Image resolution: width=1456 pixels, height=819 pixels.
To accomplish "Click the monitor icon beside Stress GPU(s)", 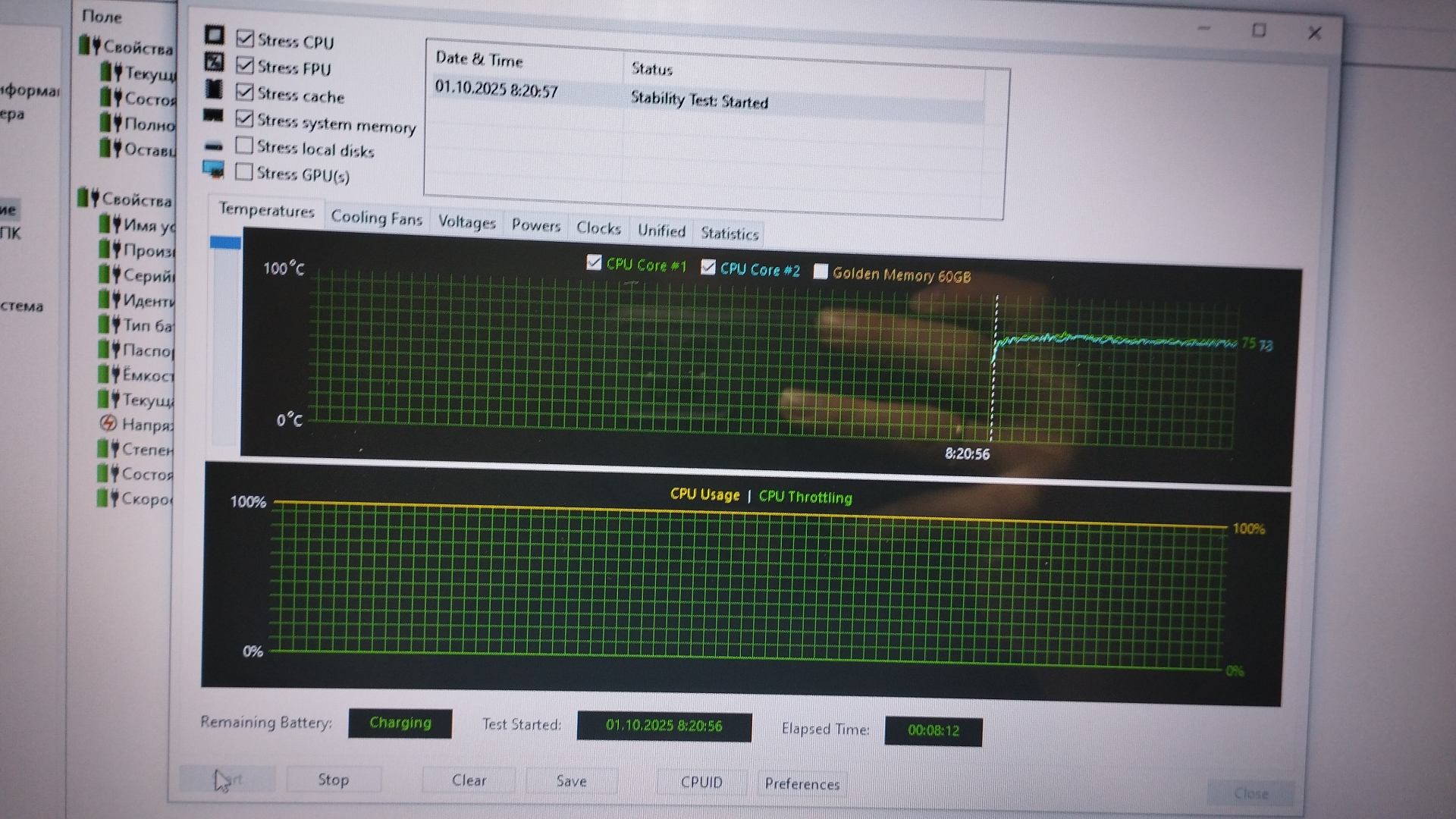I will (x=214, y=170).
